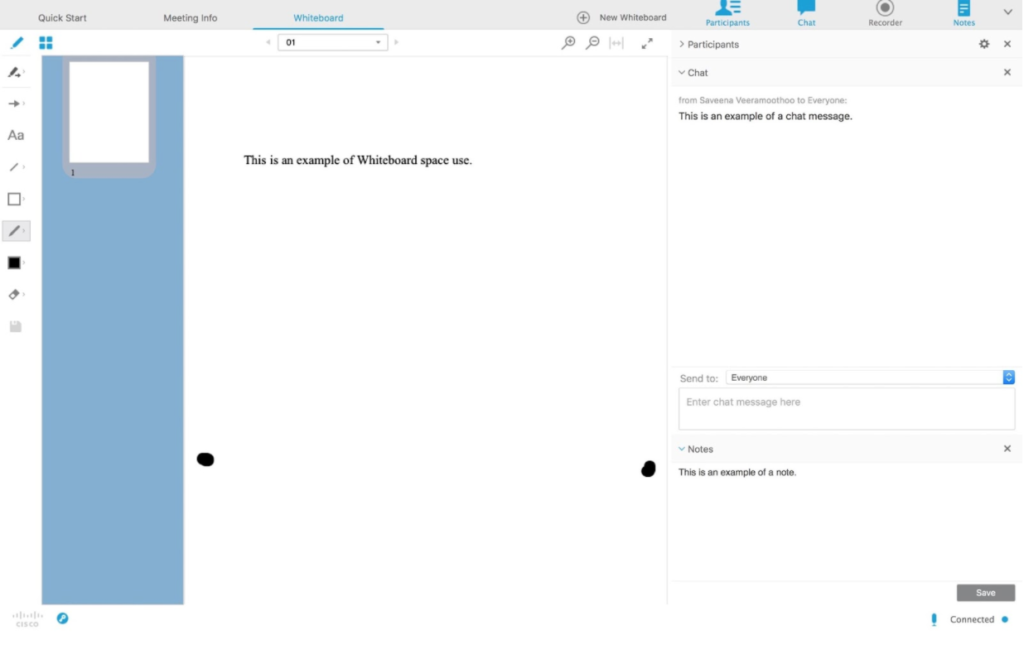The image size is (1024, 659).
Task: Switch to the Meeting Info tab
Action: point(190,16)
